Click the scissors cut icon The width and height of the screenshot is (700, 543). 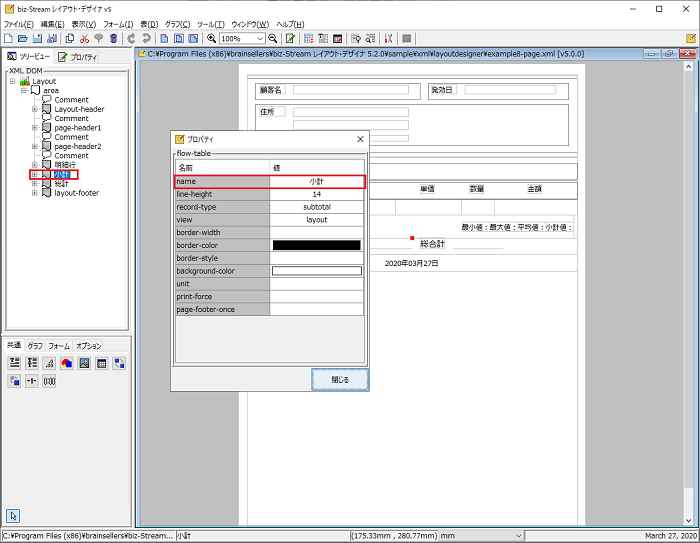click(84, 38)
